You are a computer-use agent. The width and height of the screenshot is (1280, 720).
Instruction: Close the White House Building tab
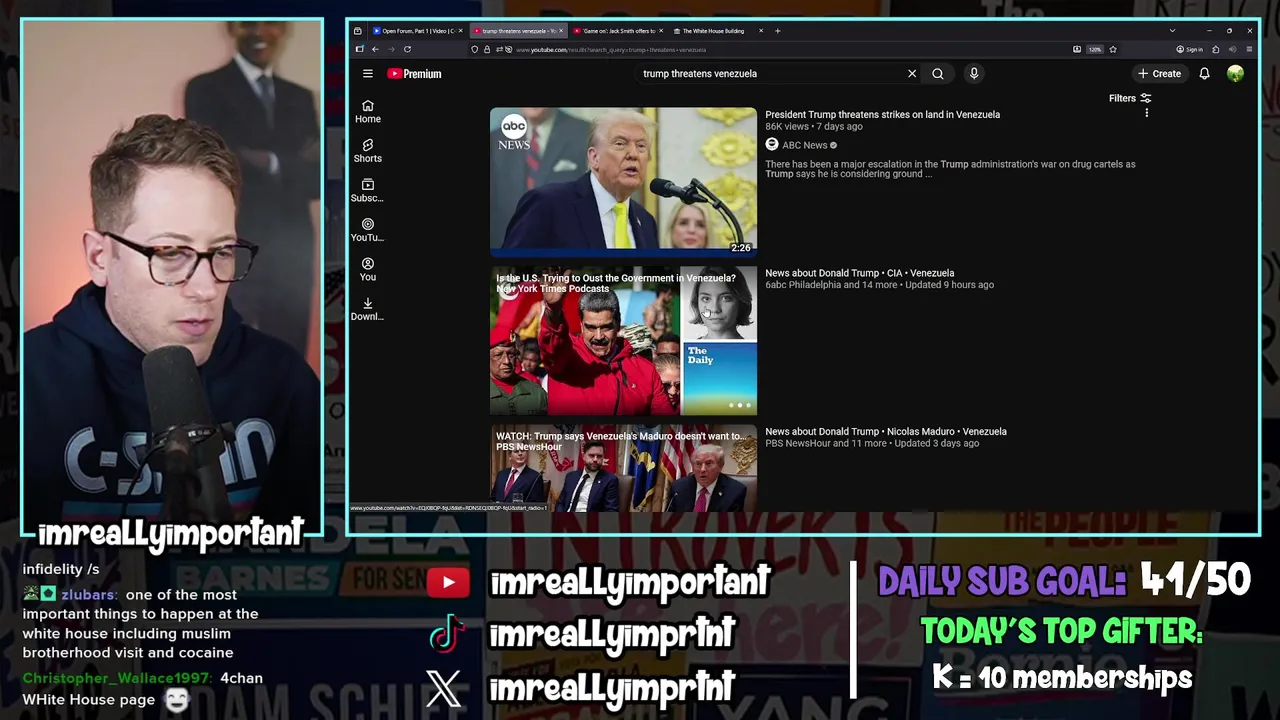(761, 31)
